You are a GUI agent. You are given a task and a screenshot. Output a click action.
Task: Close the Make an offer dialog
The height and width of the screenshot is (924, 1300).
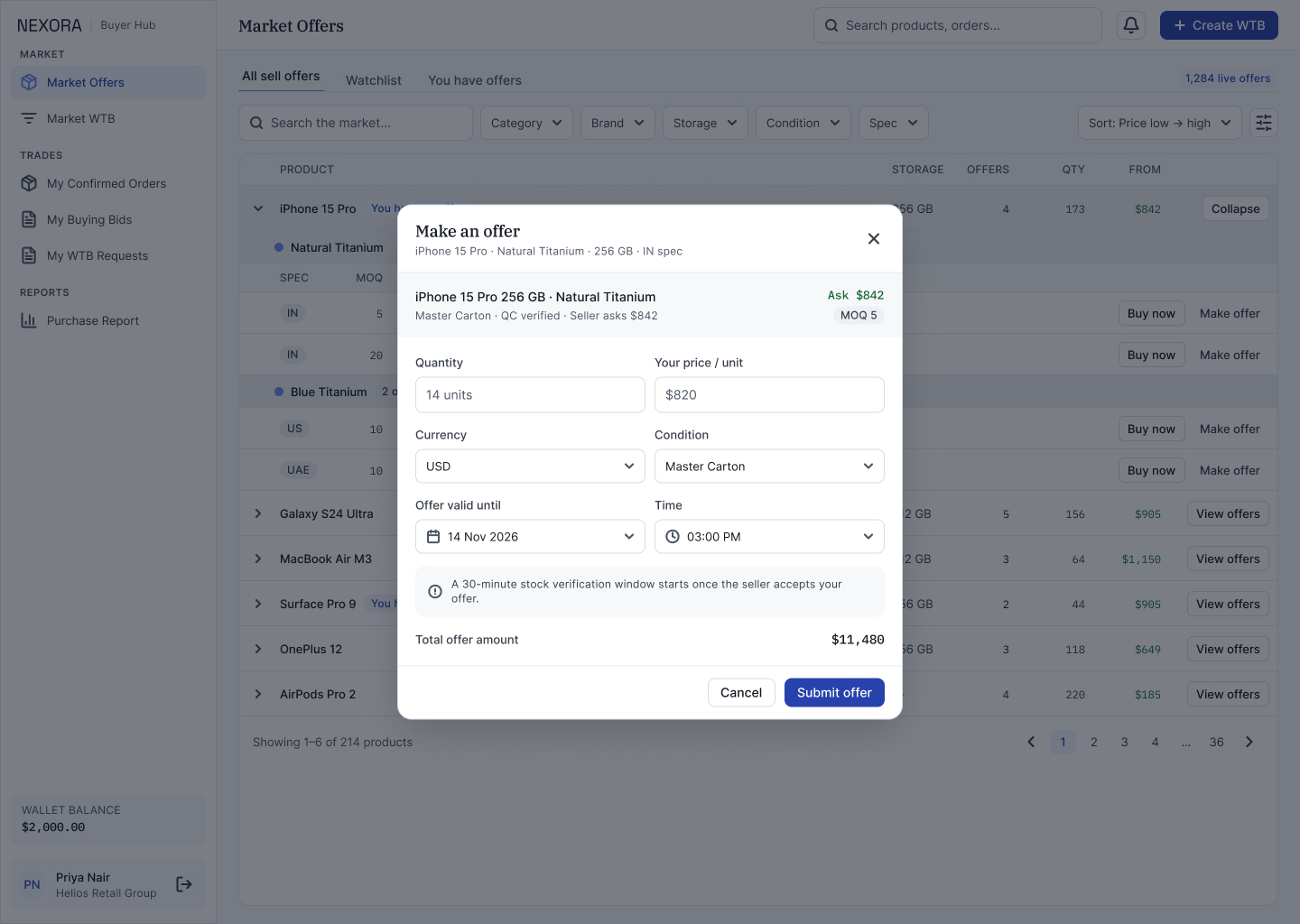click(x=873, y=239)
